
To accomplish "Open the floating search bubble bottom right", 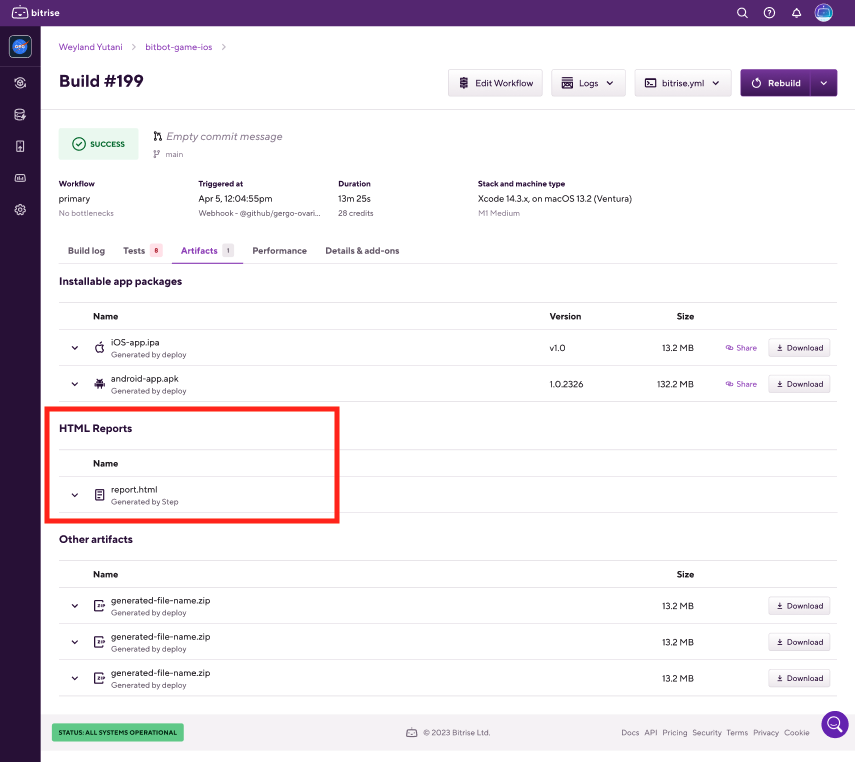I will 834,724.
